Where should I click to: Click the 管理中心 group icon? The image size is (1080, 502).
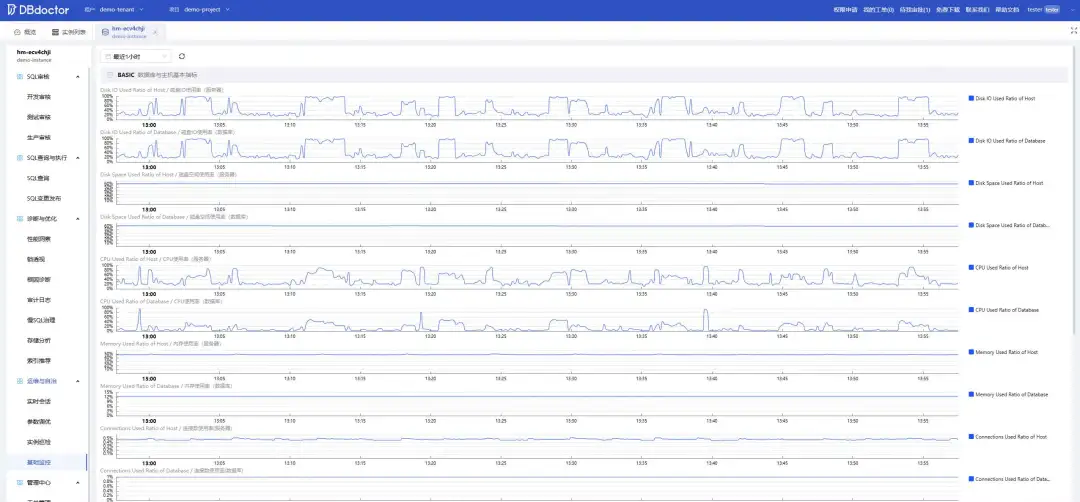tap(19, 482)
